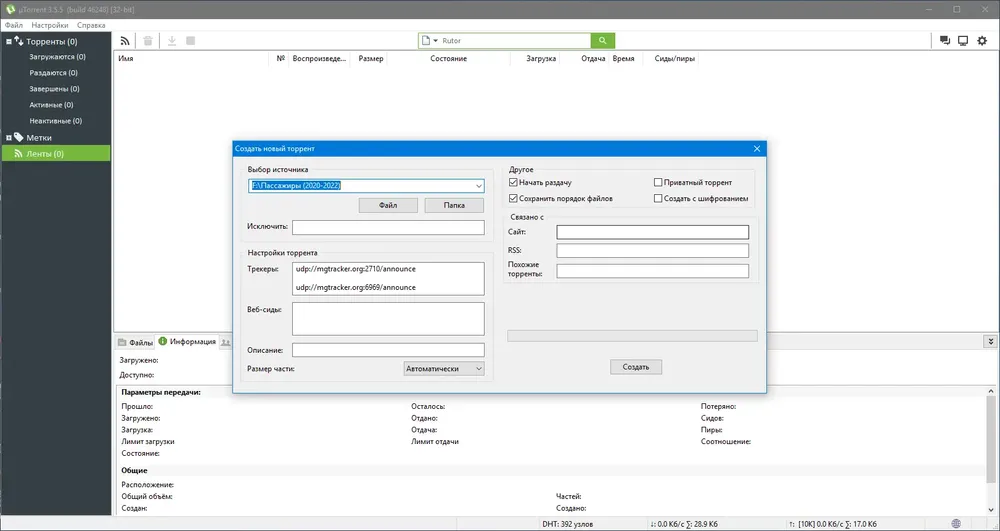Screen dimensions: 1000x531
Task: Collapse the Торренты (0) tree node
Action: 9,41
